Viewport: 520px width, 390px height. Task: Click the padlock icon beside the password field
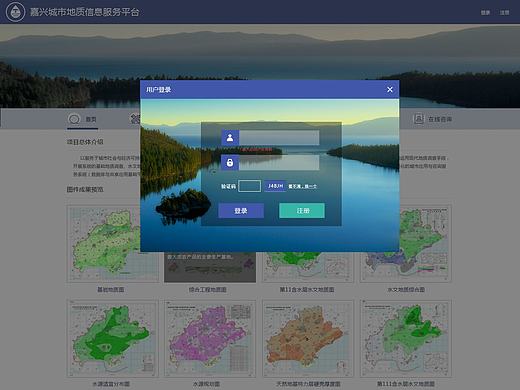pyautogui.click(x=230, y=162)
